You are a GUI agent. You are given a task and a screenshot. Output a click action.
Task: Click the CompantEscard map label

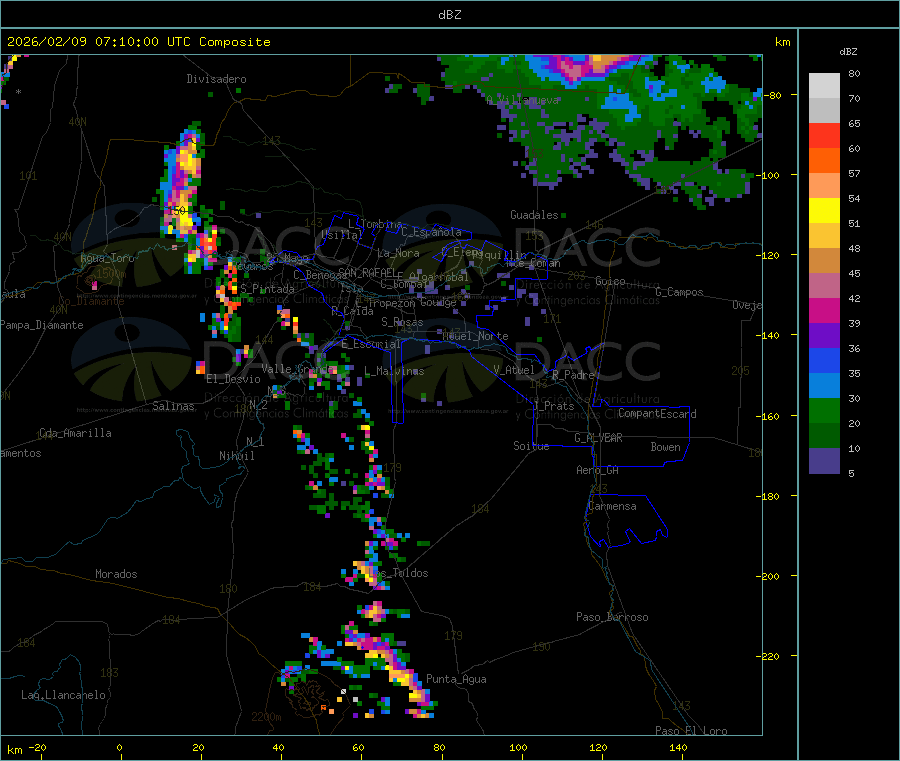point(657,414)
